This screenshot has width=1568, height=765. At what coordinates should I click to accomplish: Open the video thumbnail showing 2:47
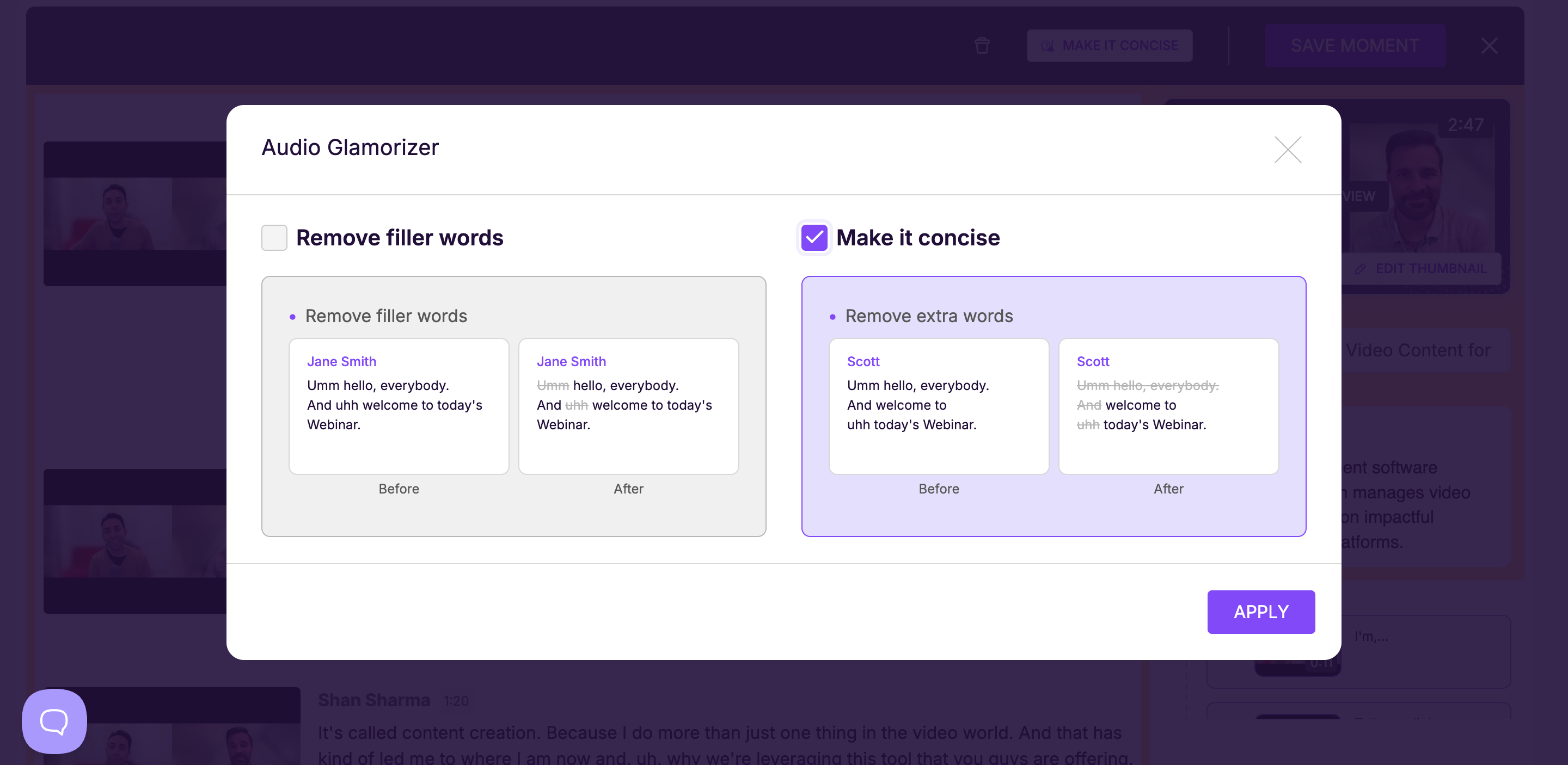click(x=1424, y=182)
